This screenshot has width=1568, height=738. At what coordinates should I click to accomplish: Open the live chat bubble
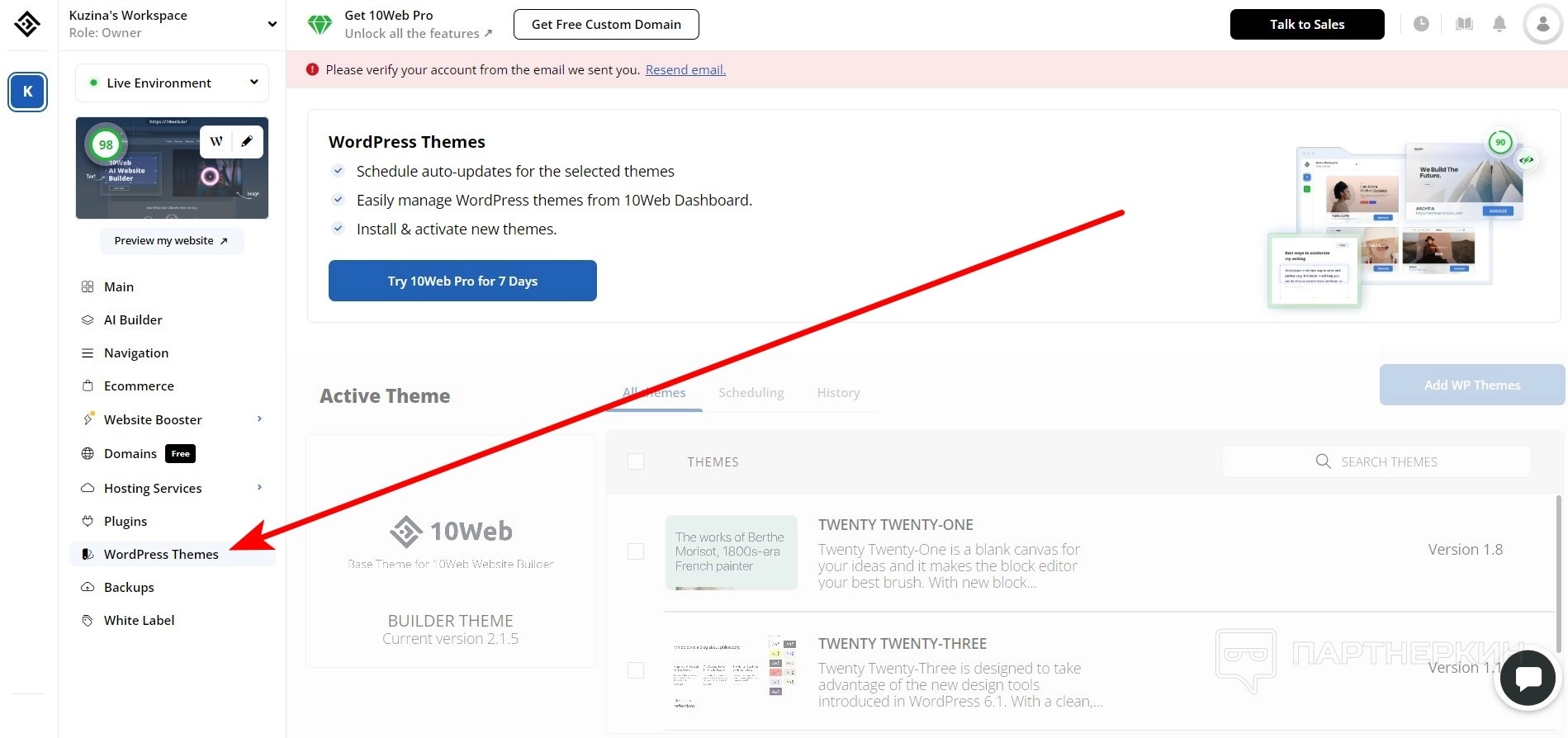1528,679
